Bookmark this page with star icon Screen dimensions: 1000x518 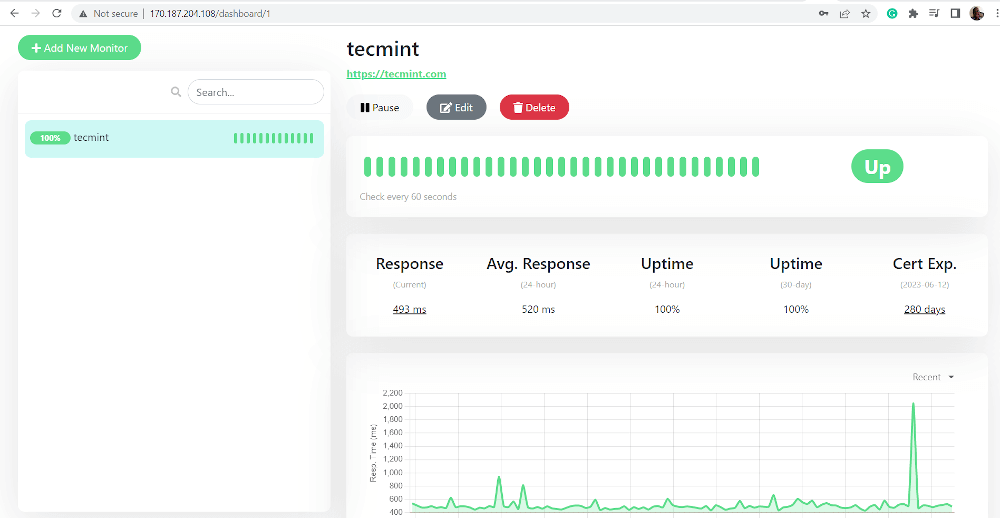click(x=865, y=13)
